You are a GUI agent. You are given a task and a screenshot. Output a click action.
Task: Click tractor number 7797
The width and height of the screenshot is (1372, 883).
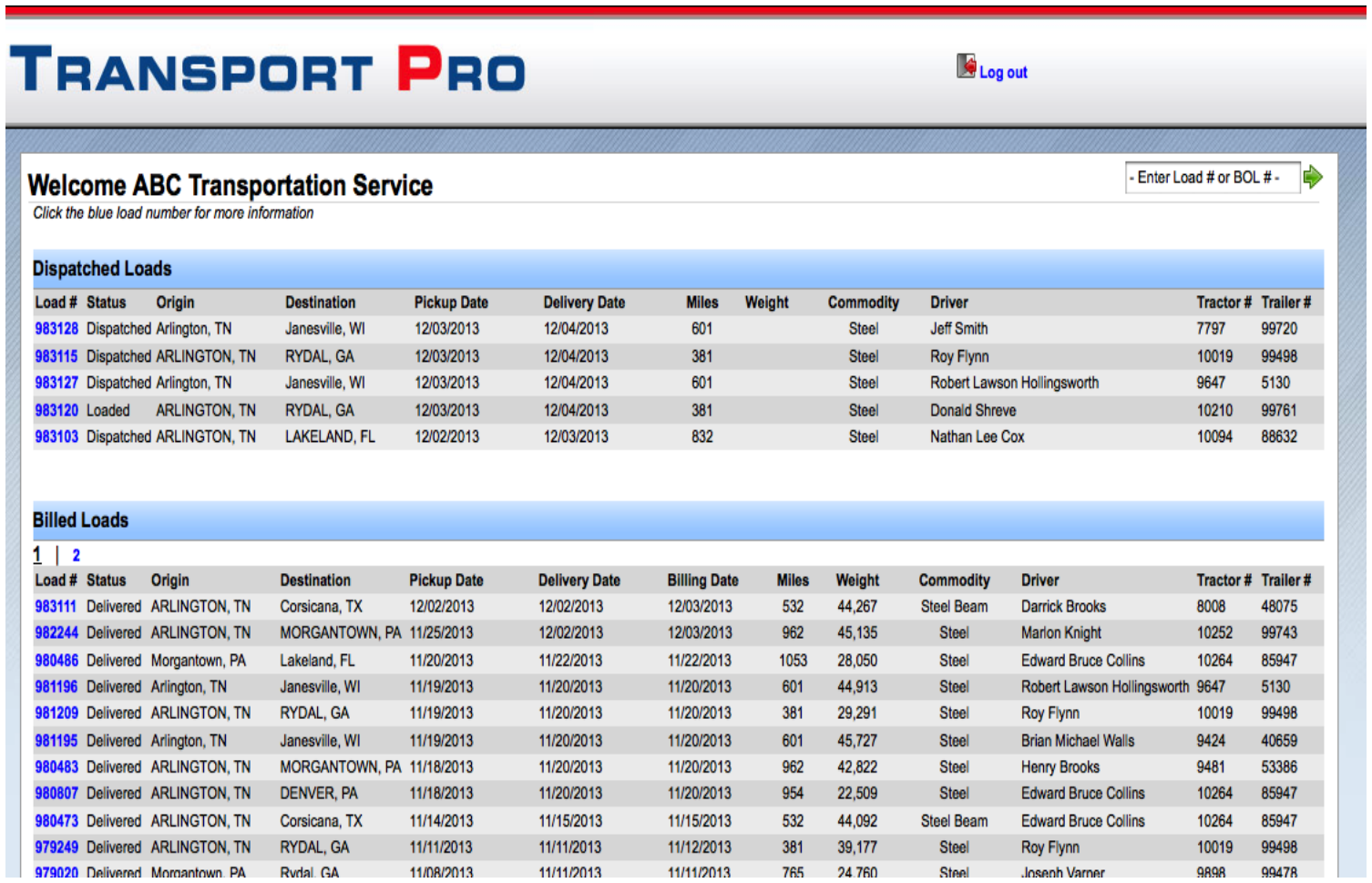[1211, 329]
